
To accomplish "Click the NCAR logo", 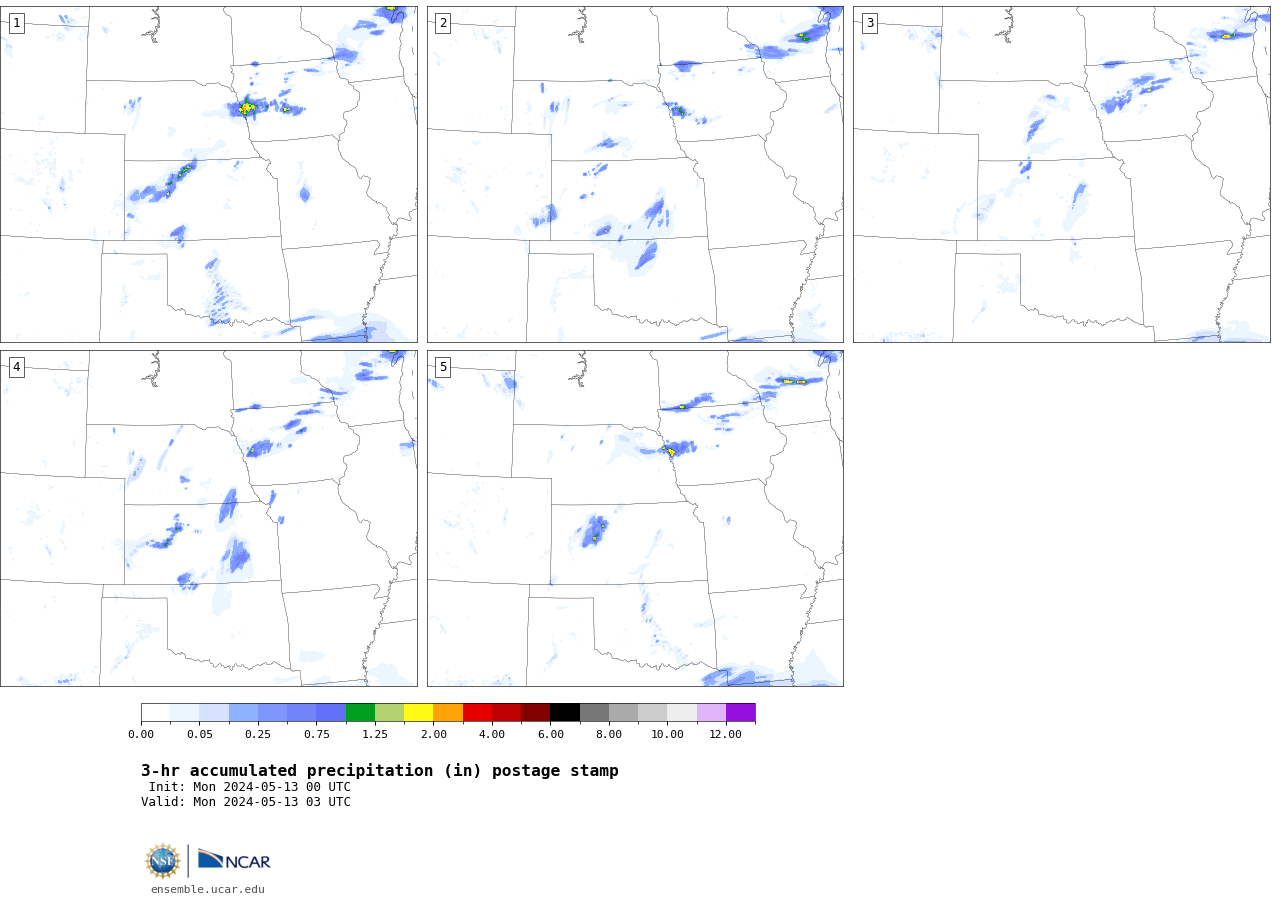I will click(234, 860).
